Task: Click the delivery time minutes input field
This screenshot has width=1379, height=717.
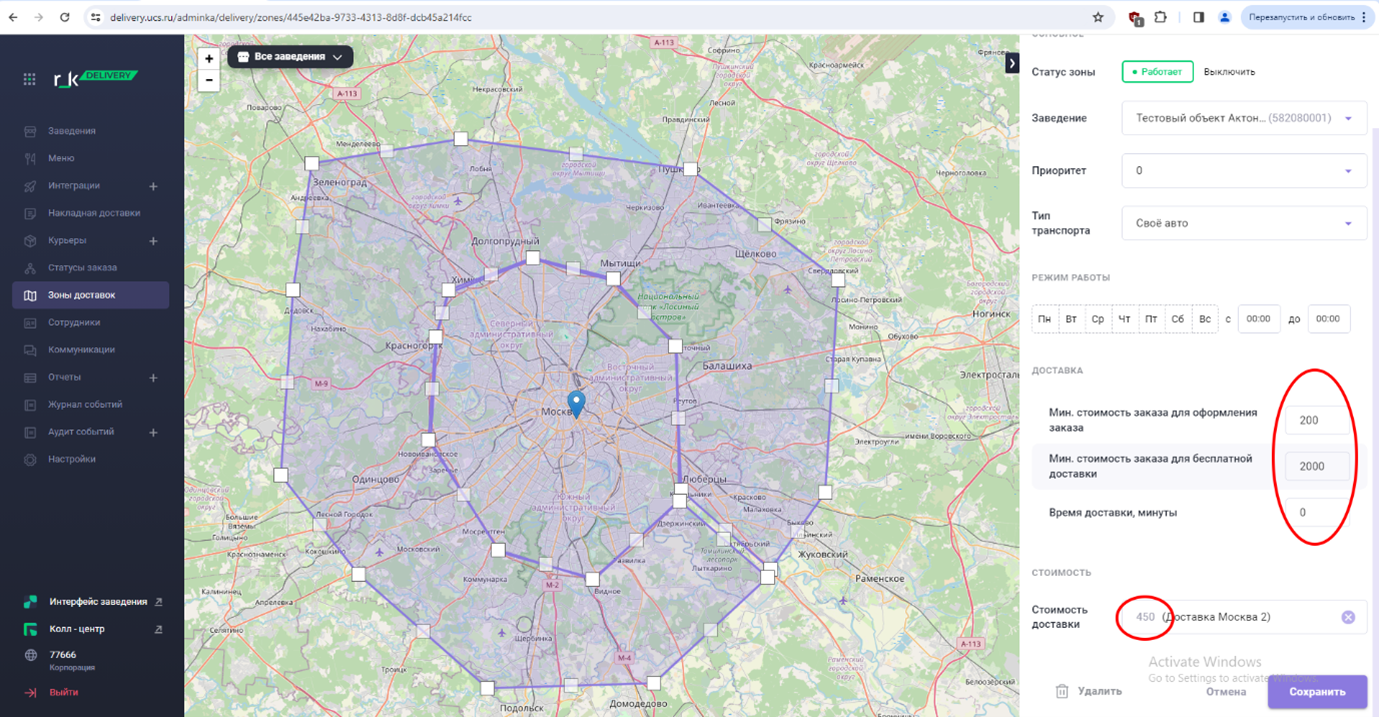Action: point(1315,512)
